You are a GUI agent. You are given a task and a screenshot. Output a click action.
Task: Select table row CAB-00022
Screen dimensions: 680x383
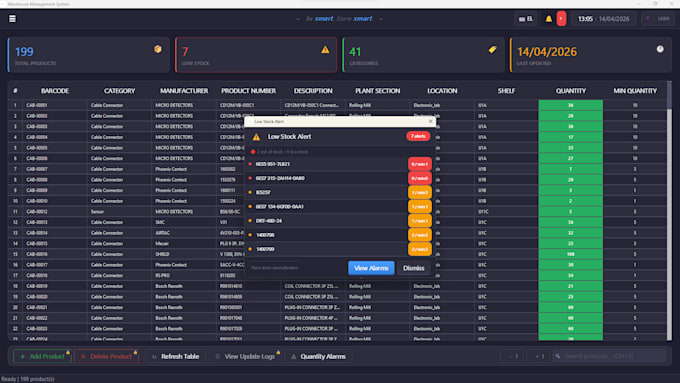338,318
